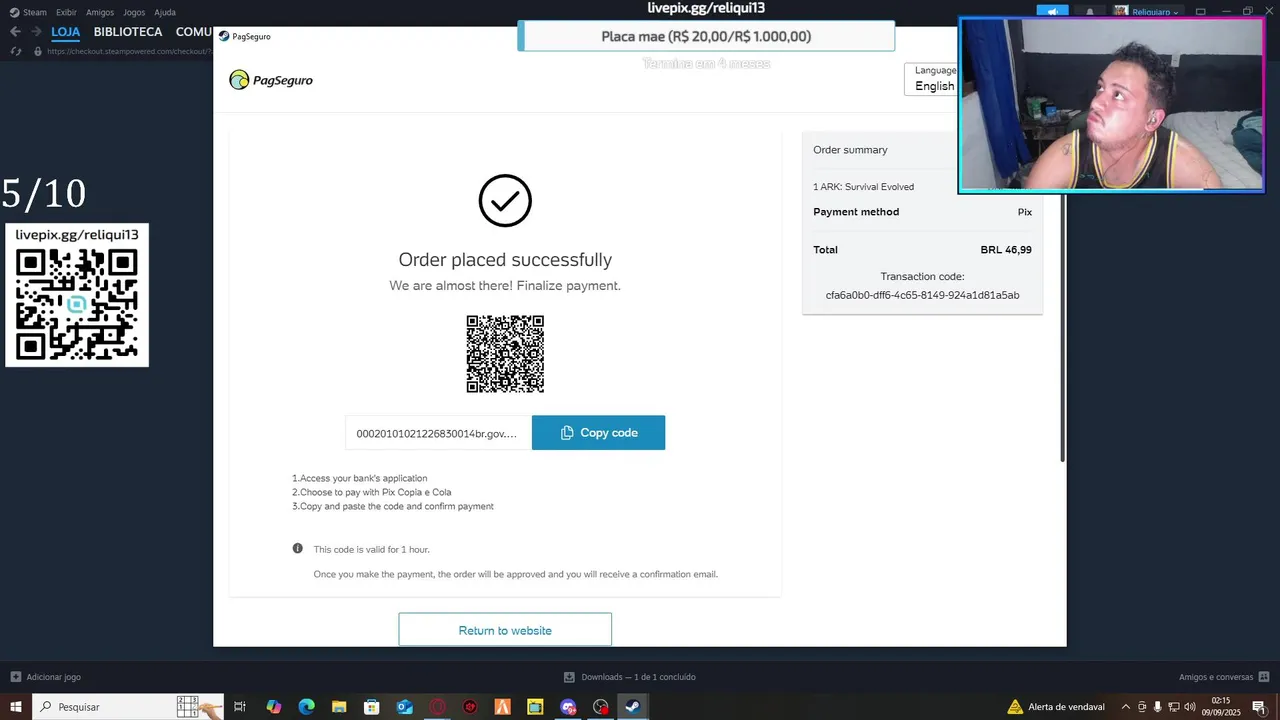Click the PagSeguro logo
Image resolution: width=1280 pixels, height=720 pixels.
[x=271, y=80]
